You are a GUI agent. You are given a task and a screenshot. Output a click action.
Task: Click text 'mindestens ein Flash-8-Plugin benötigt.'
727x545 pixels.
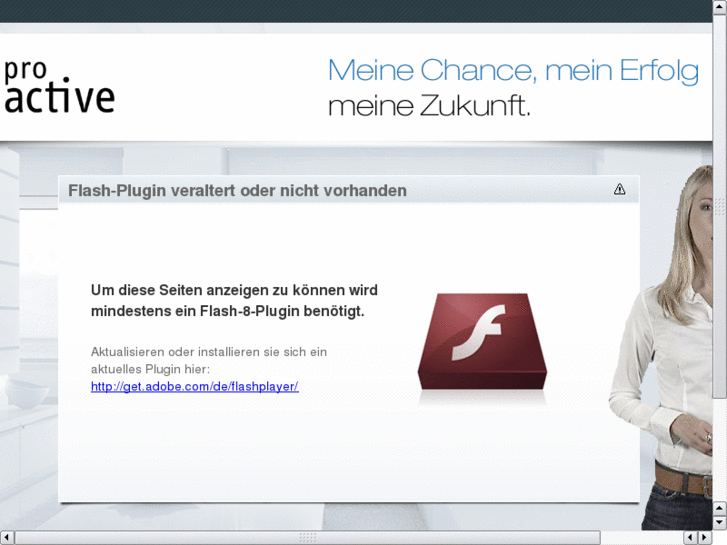tap(228, 311)
